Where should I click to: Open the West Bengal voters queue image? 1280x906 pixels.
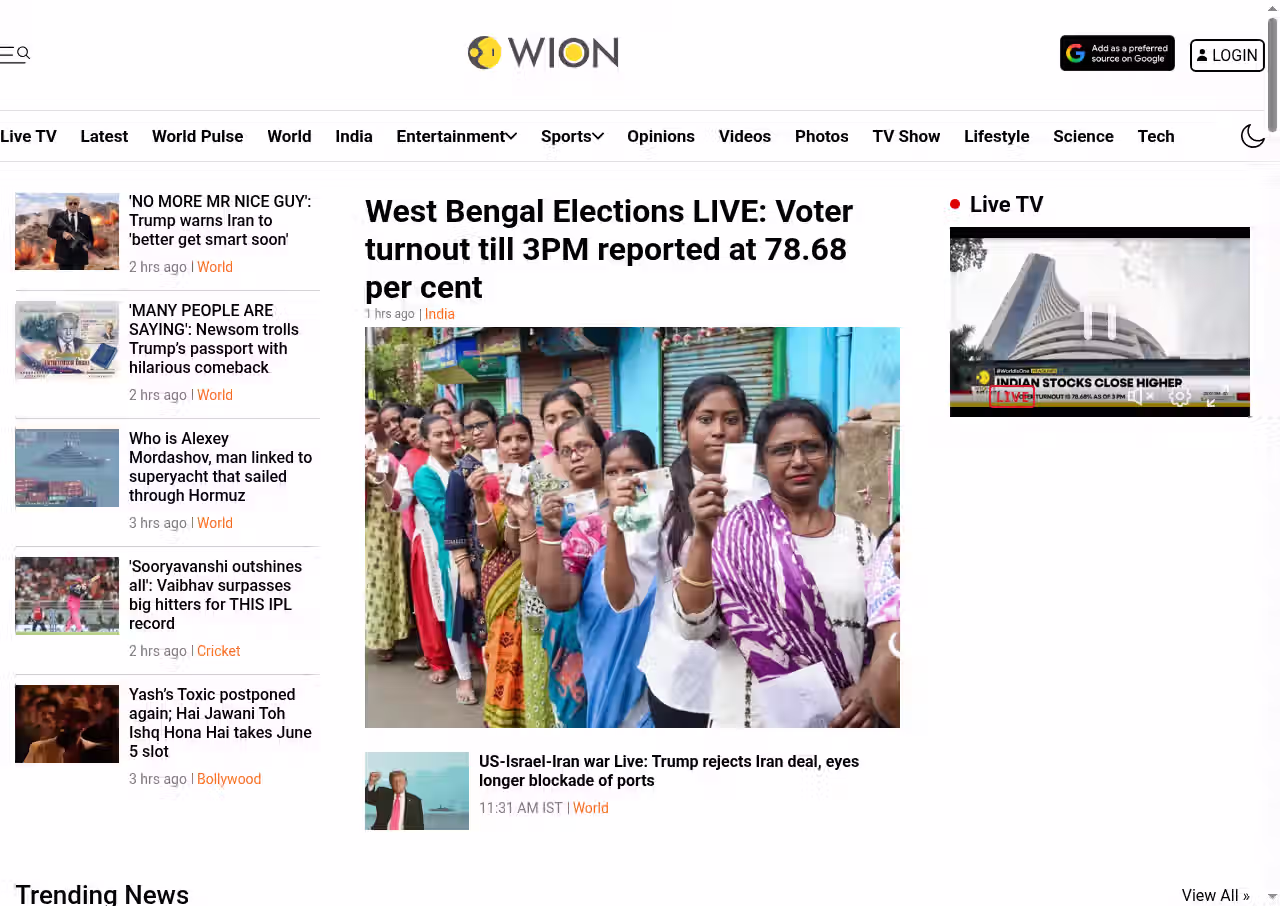tap(632, 527)
